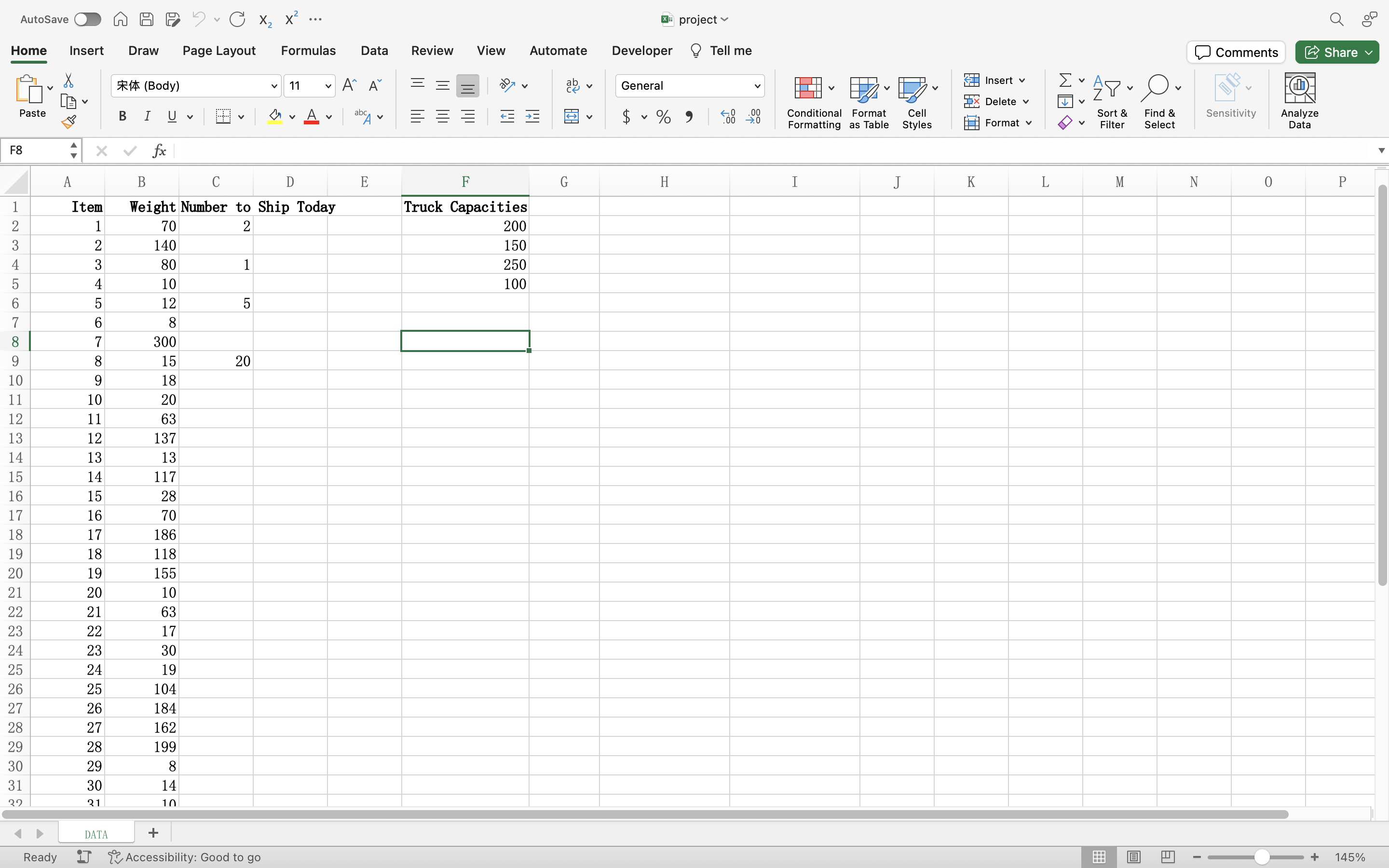Toggle the AutoSave switch
The image size is (1389, 868).
pos(87,19)
